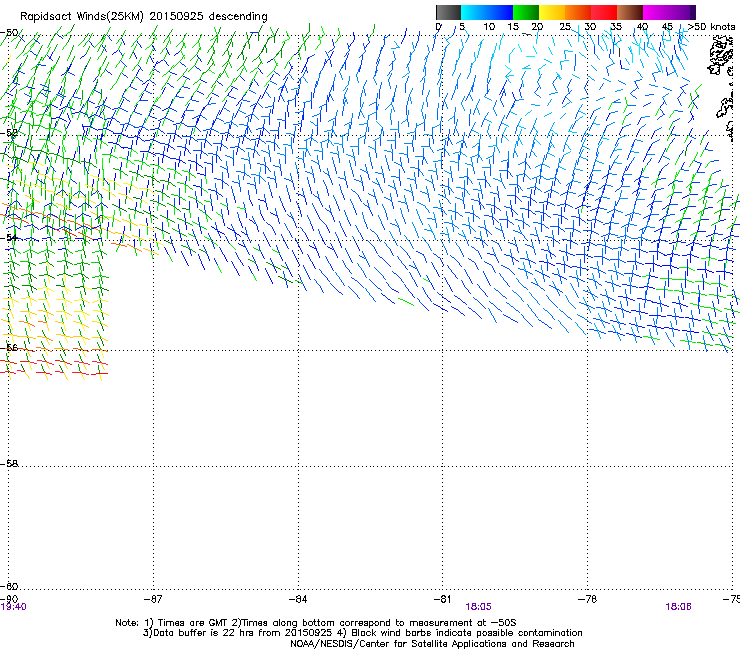This screenshot has width=740, height=650.
Task: Click the '-84' longitude axis label
Action: click(298, 599)
